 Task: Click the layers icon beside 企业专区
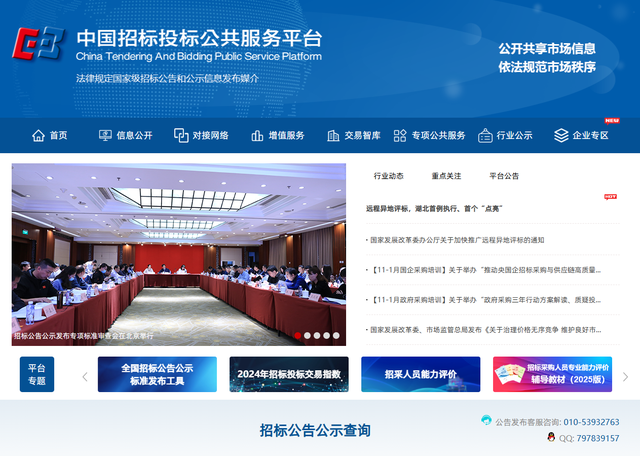(561, 136)
